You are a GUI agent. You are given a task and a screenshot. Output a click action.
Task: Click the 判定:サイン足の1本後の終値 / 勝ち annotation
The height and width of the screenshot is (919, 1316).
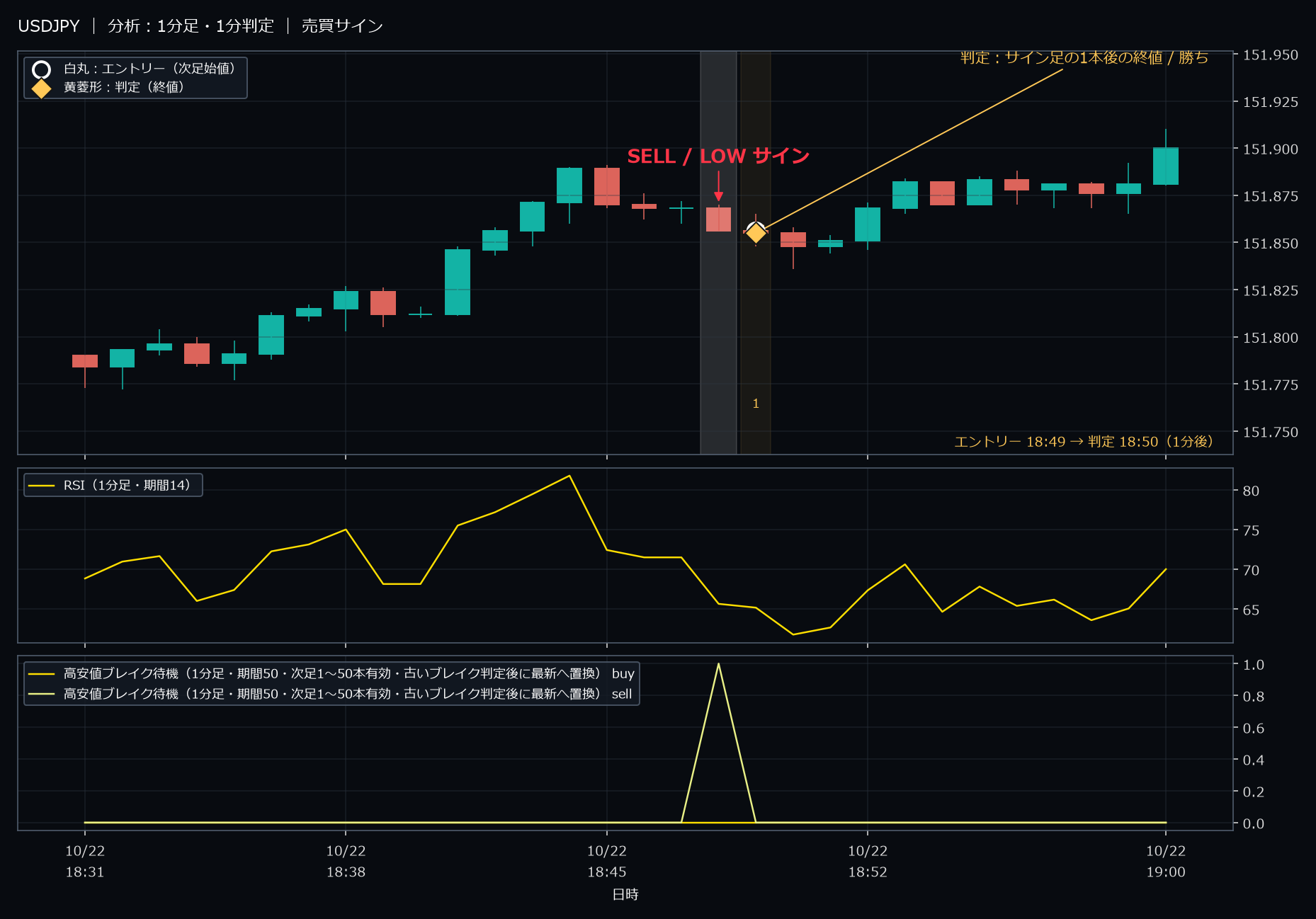(x=1084, y=57)
